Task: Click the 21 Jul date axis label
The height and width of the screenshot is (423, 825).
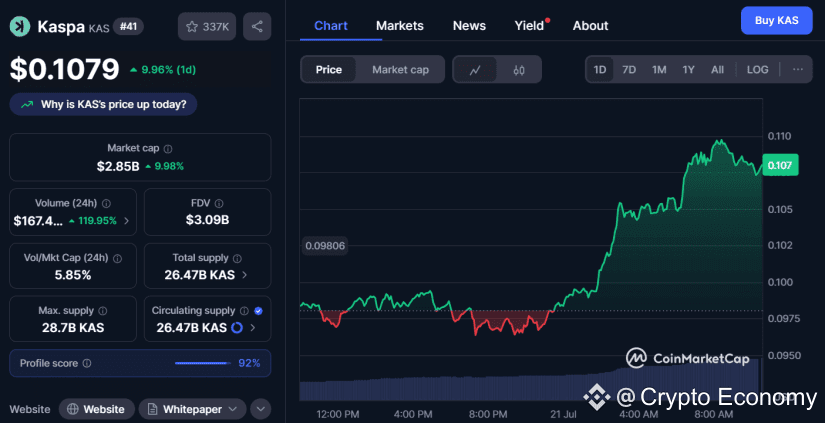Action: [563, 414]
